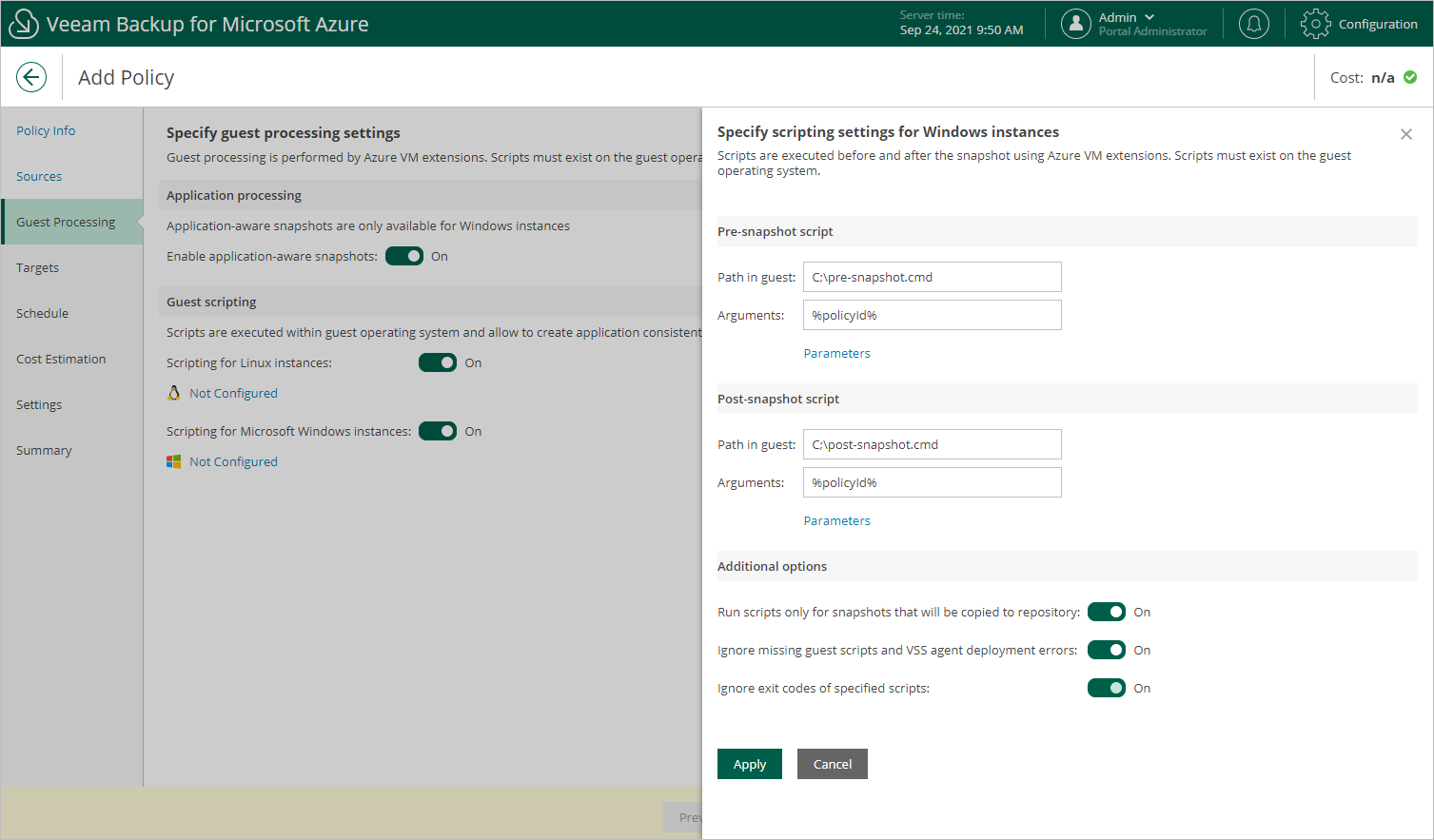Click the Veeam logo icon
This screenshot has height=840, width=1434.
point(23,24)
